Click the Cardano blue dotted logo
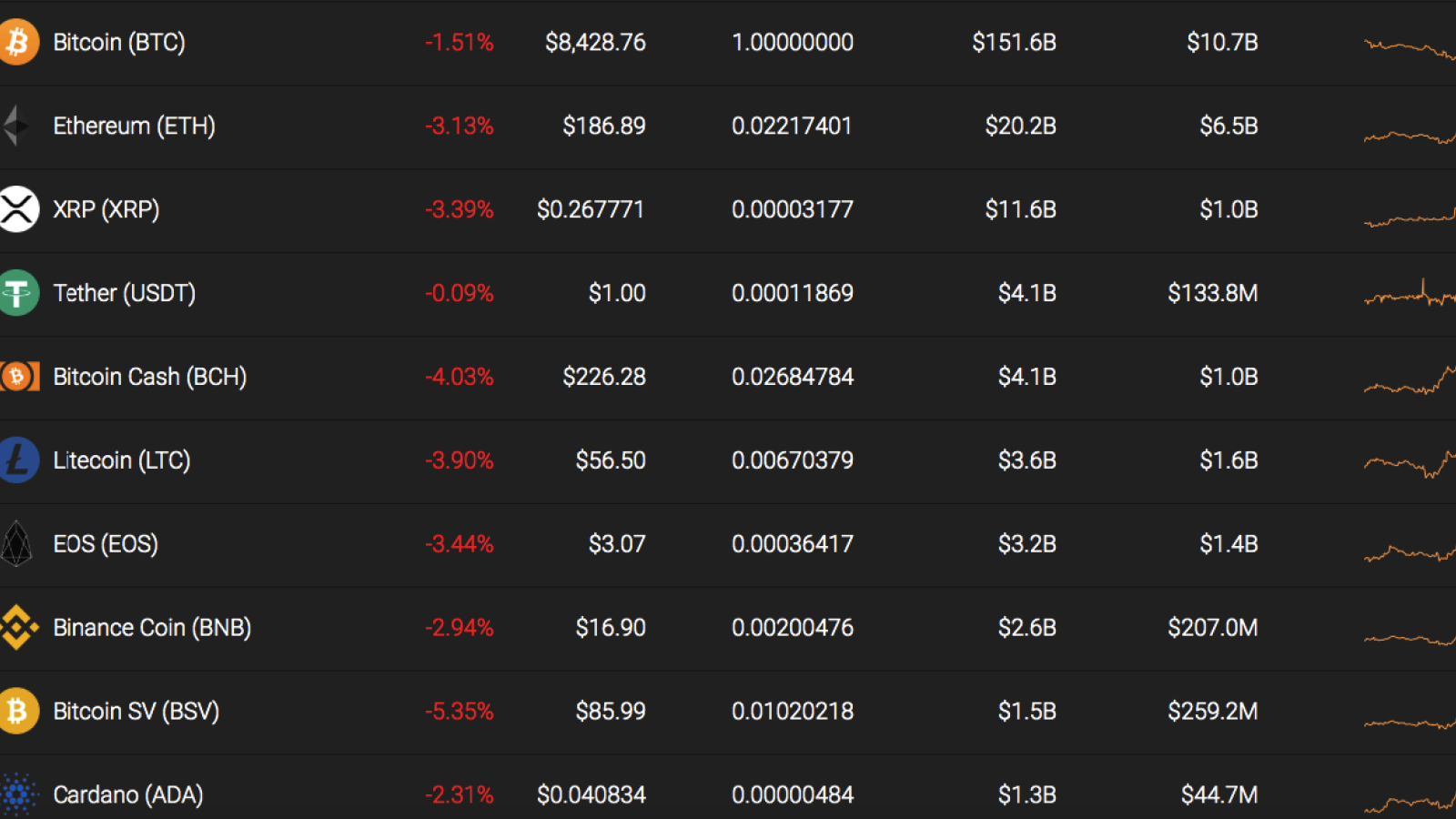The image size is (1456, 819). point(18,795)
